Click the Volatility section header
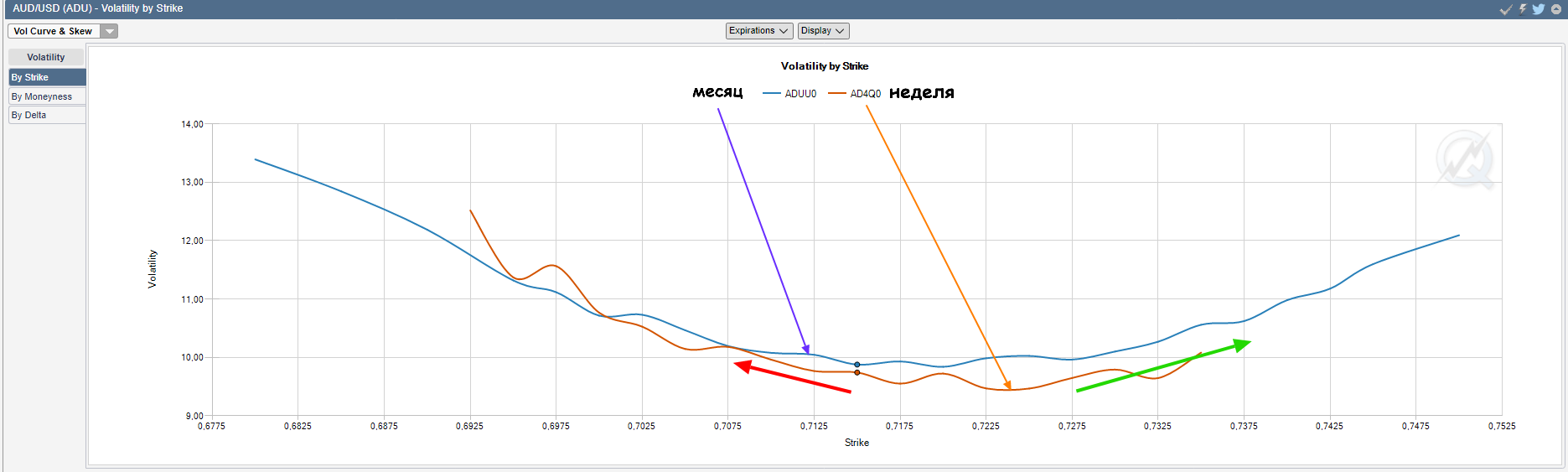 [46, 57]
